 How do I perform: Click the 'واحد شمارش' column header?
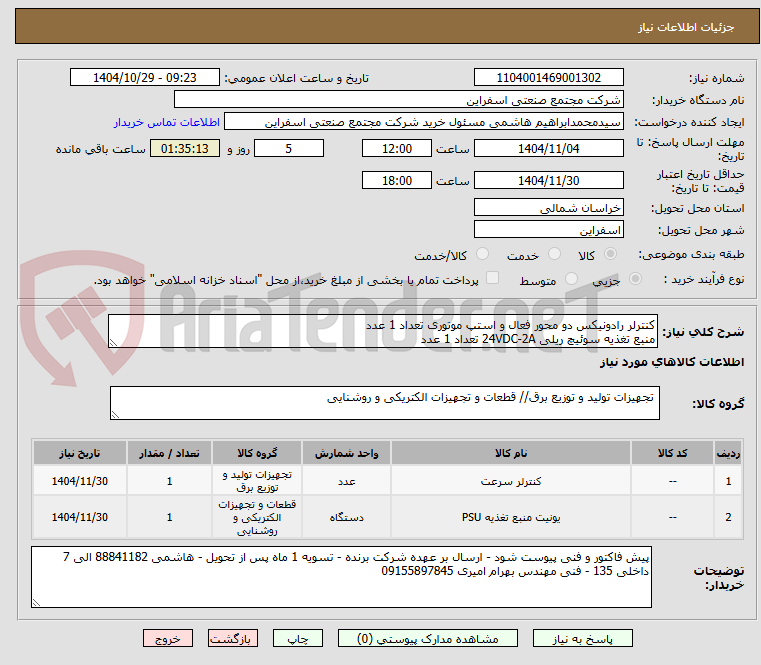347,453
